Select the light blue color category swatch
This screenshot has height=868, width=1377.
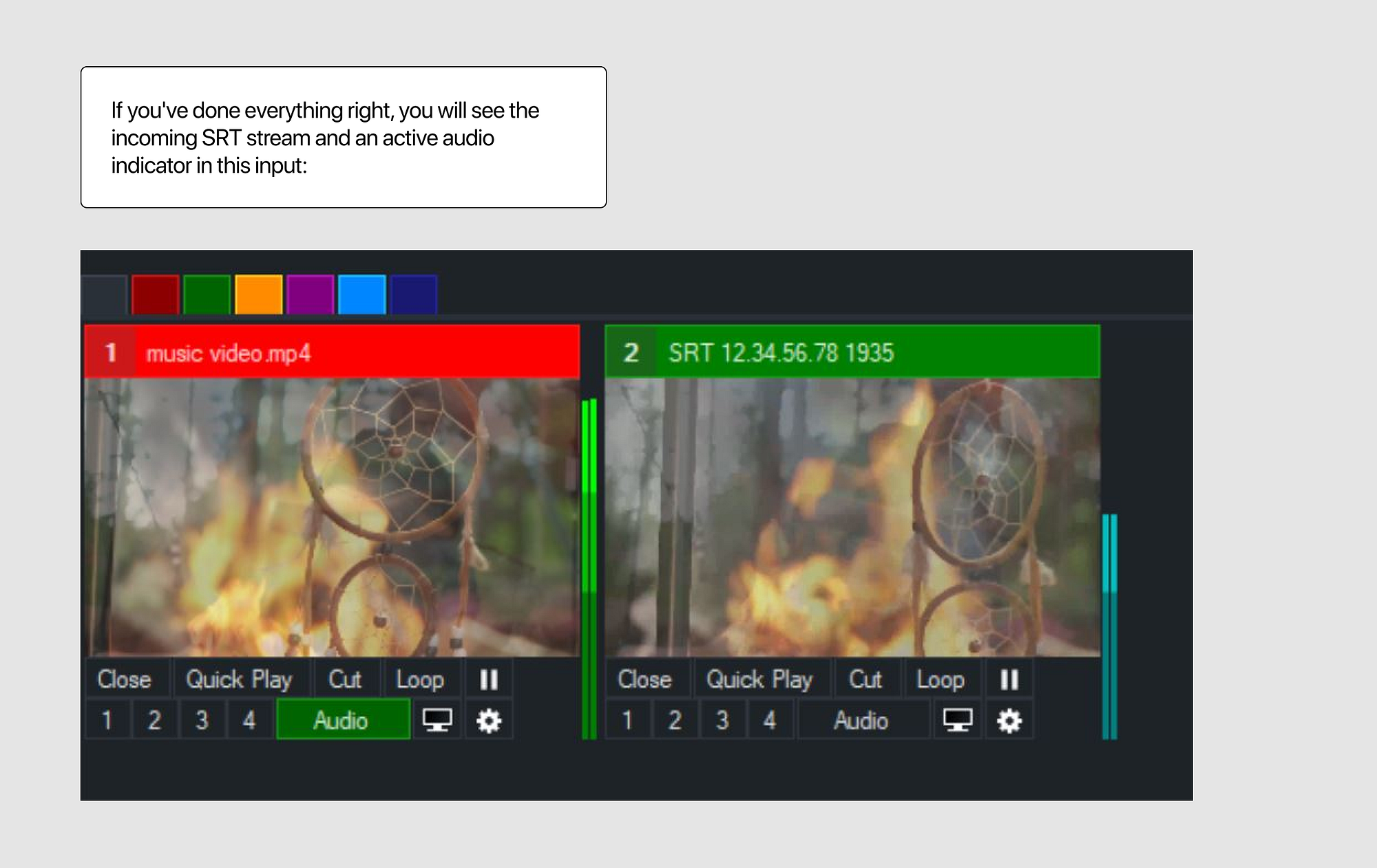pos(362,295)
